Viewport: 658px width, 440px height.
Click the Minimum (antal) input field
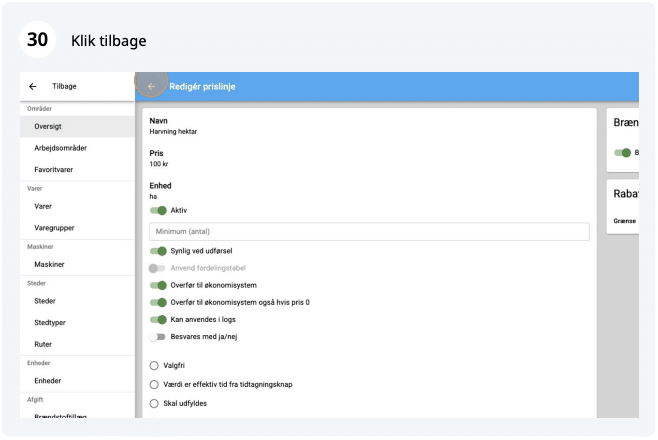click(x=369, y=232)
